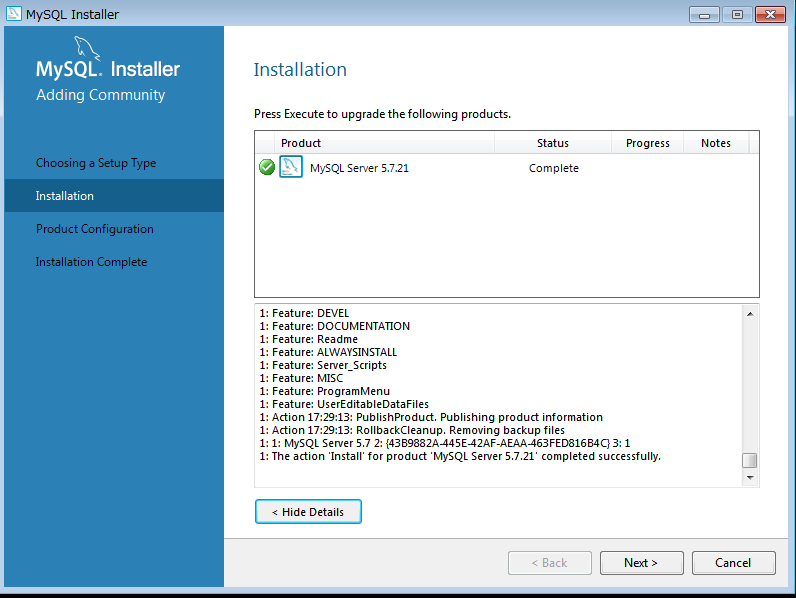Click the MySQL Server product icon

coord(291,167)
